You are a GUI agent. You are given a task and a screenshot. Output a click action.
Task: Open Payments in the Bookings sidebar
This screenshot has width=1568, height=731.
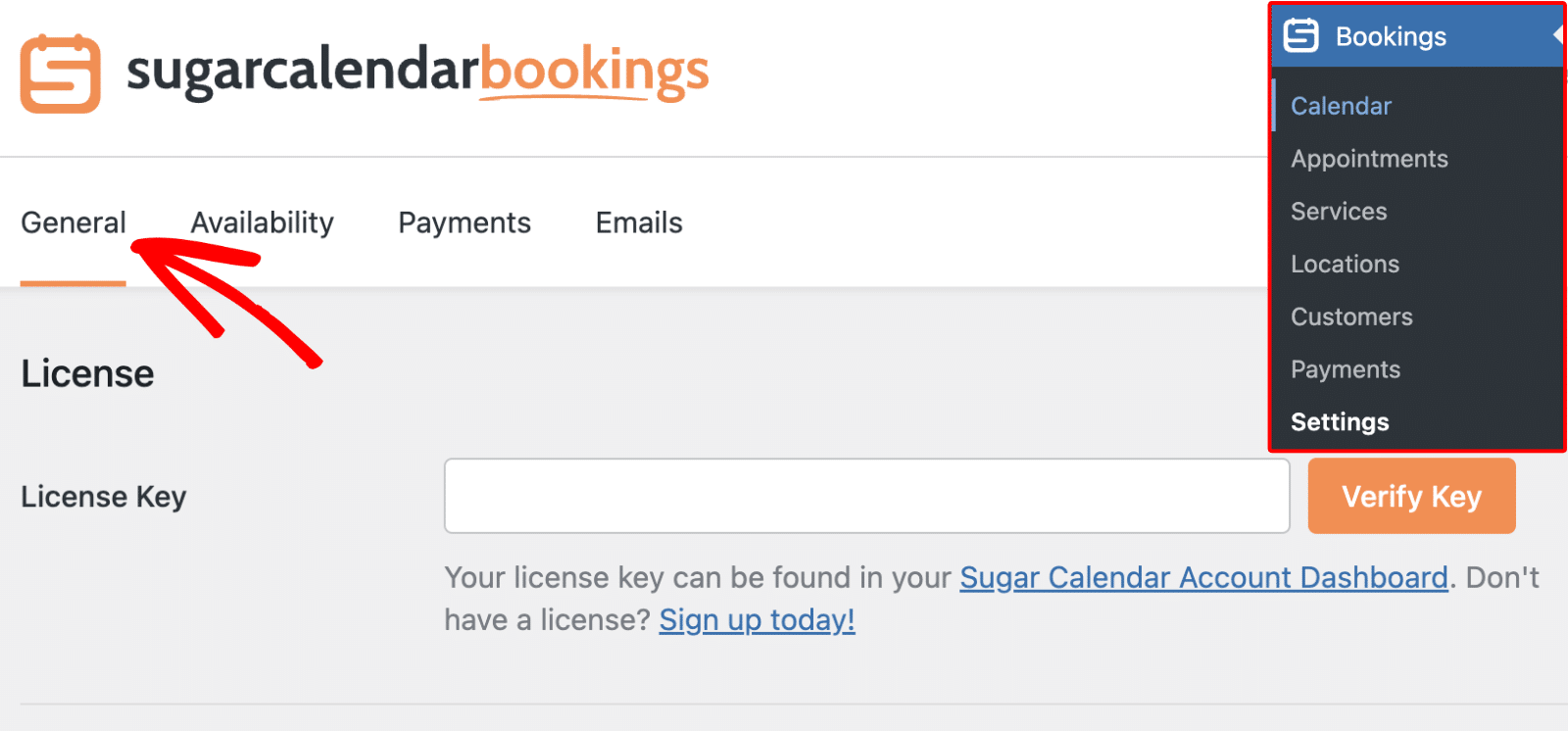1346,369
